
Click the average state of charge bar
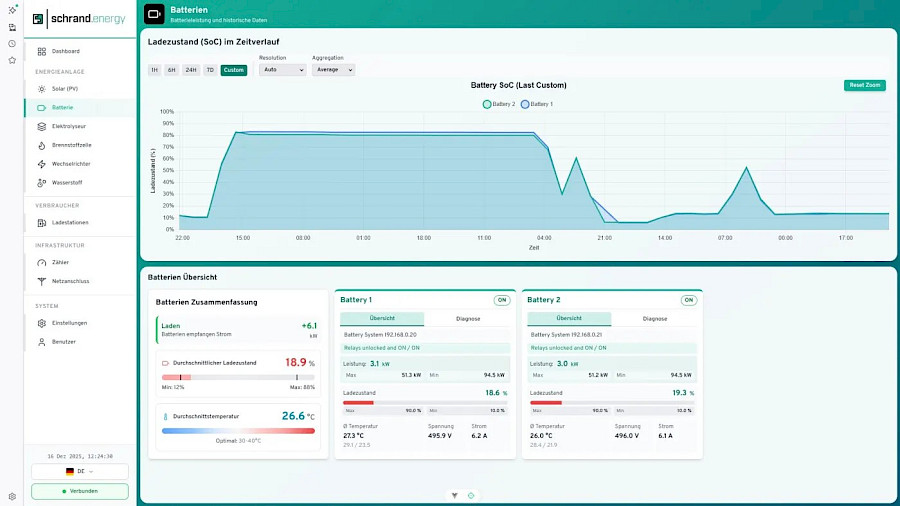tap(238, 377)
